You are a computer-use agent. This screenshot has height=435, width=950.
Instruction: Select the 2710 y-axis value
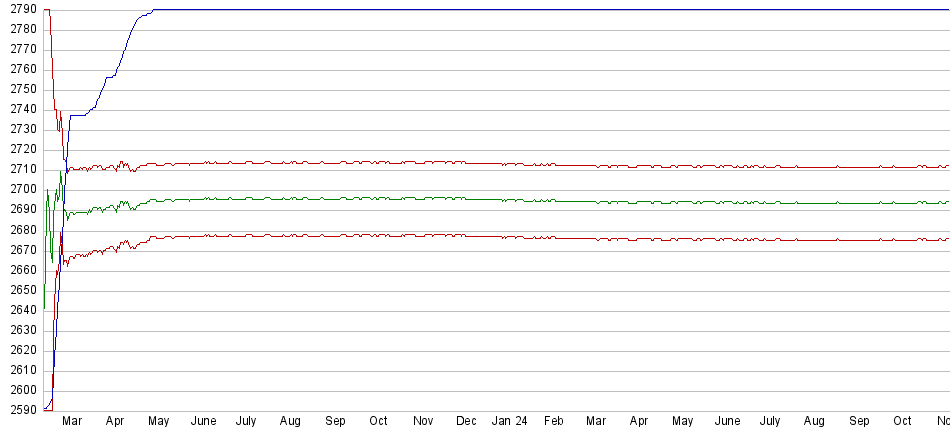(20, 169)
